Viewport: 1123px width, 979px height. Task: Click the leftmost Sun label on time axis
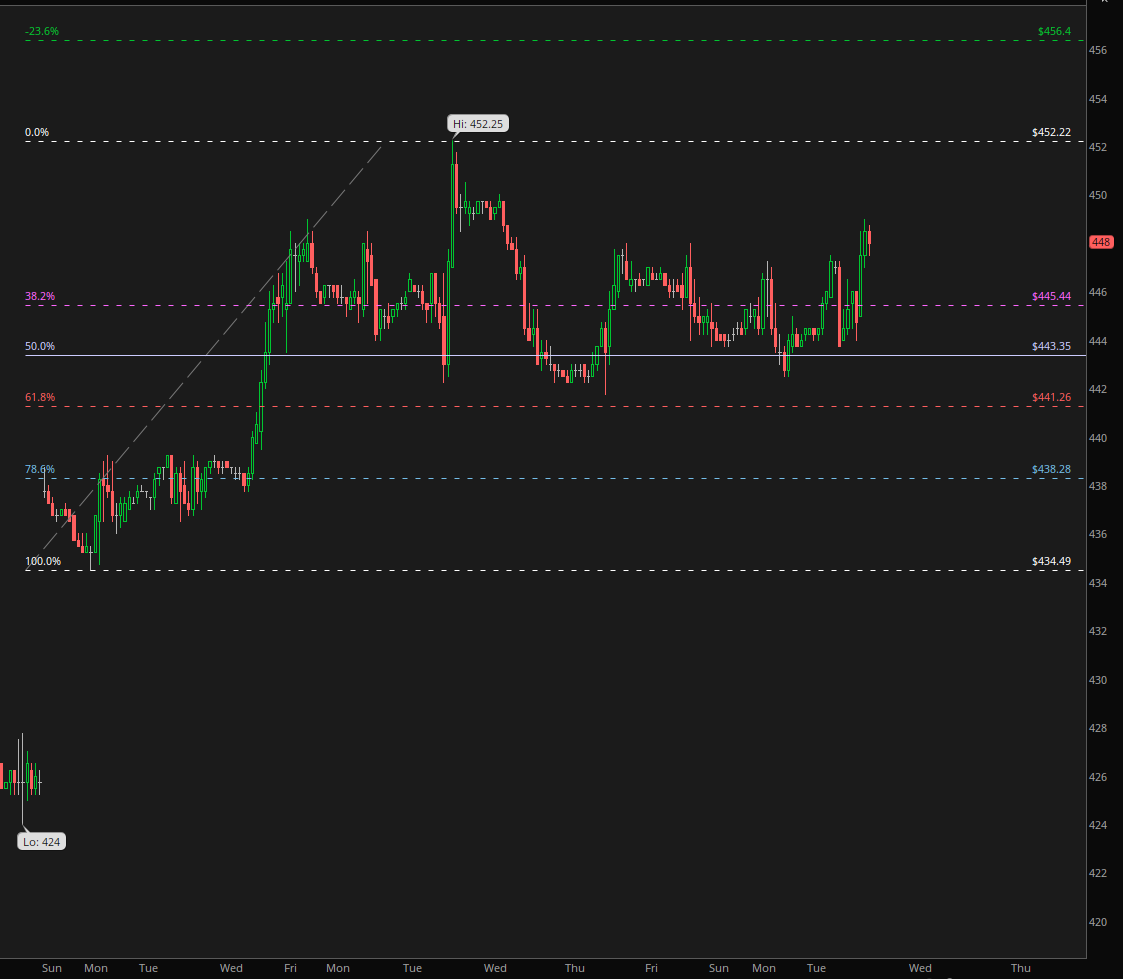click(52, 968)
